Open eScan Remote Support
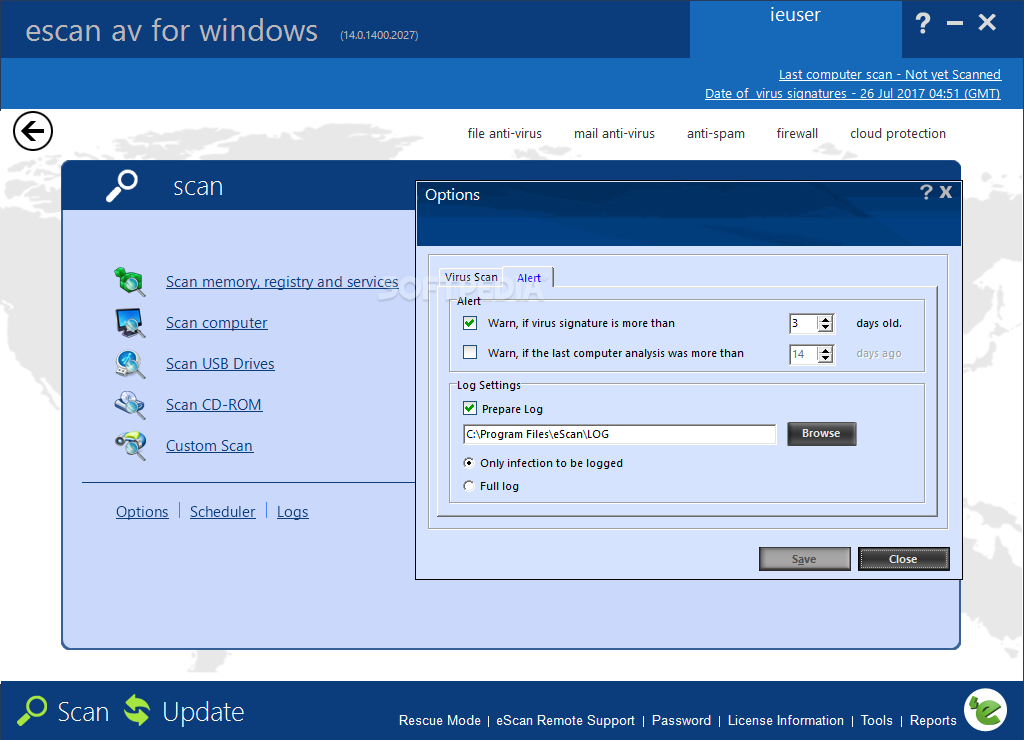1024x740 pixels. point(565,720)
